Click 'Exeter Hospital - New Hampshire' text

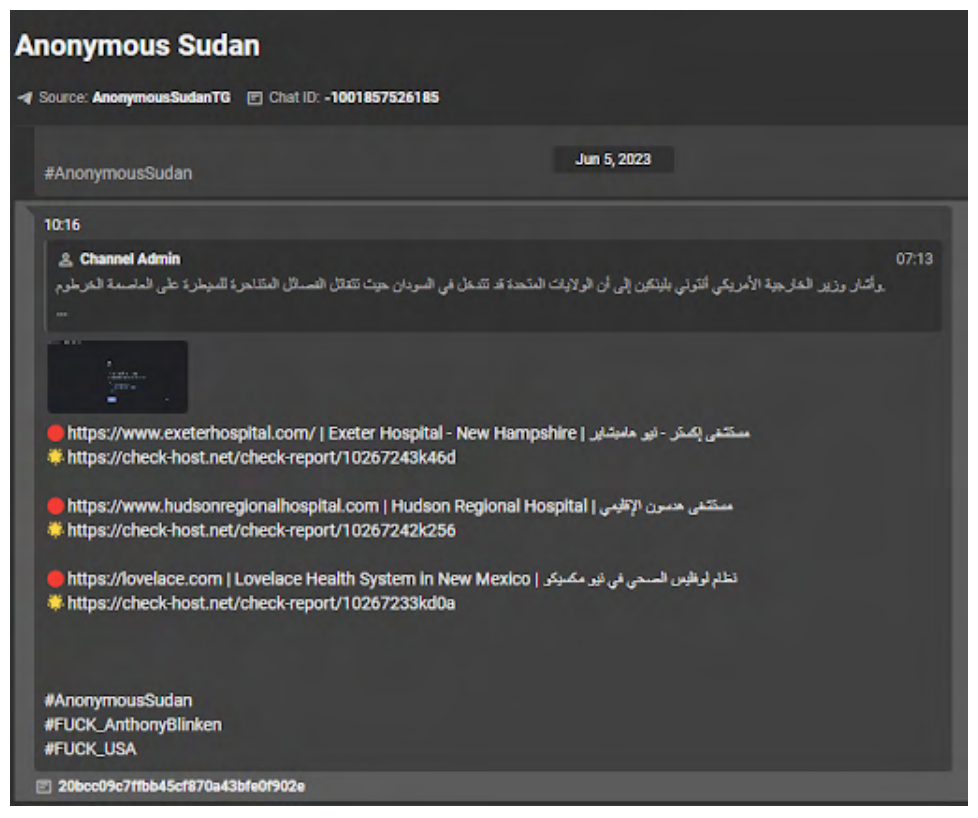point(452,433)
